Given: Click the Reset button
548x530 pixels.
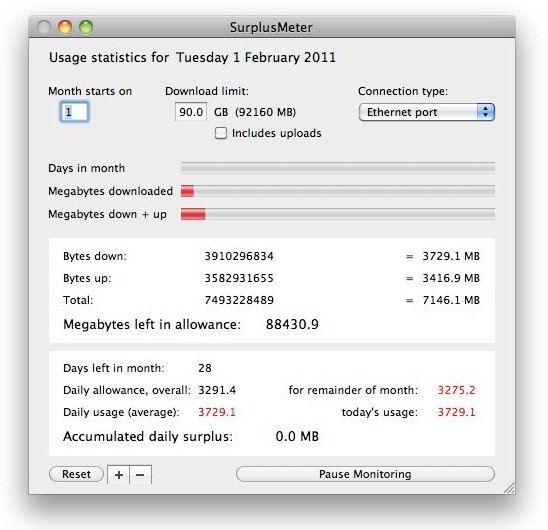Looking at the screenshot, I should click(76, 474).
